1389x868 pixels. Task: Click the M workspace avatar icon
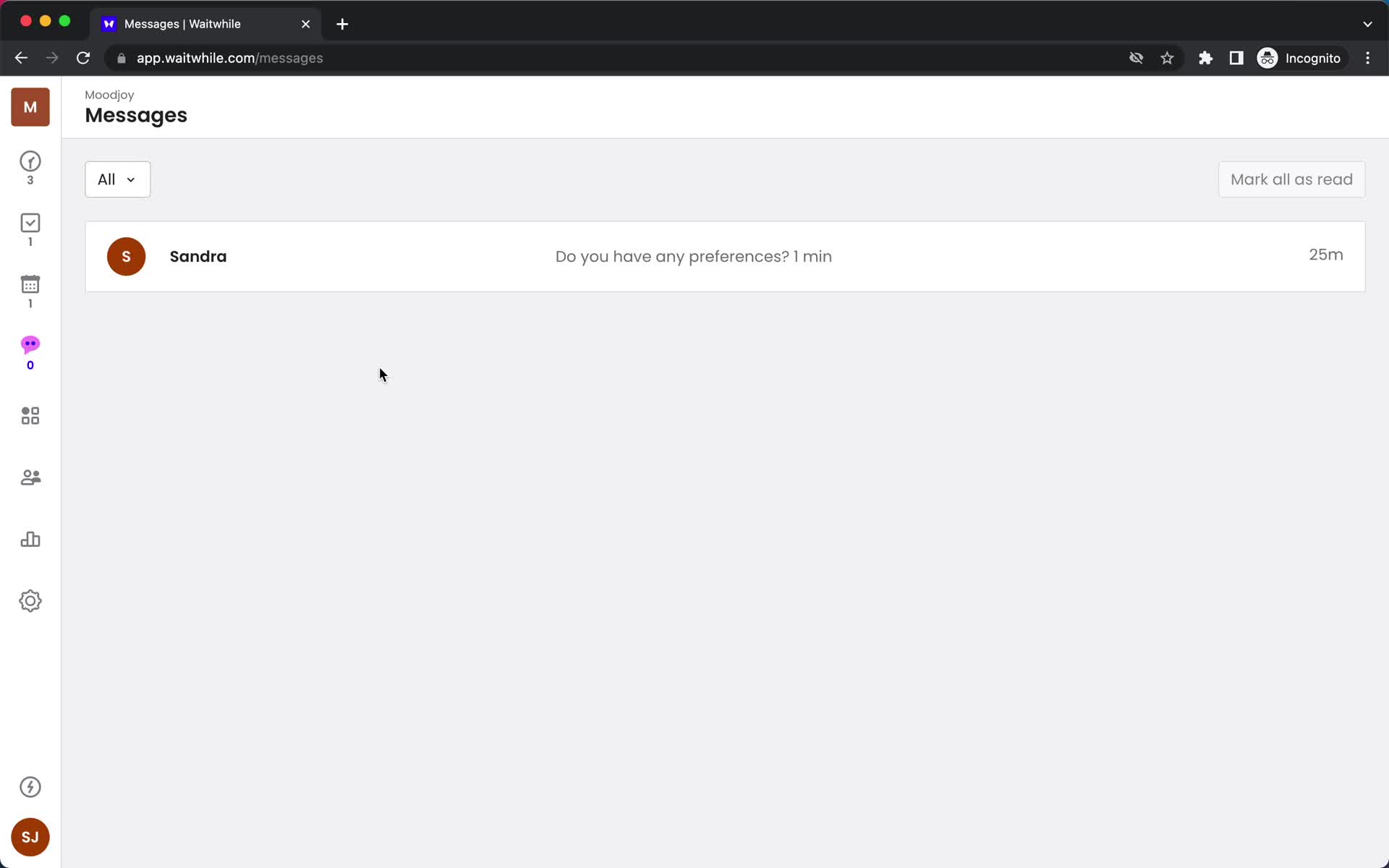tap(30, 107)
